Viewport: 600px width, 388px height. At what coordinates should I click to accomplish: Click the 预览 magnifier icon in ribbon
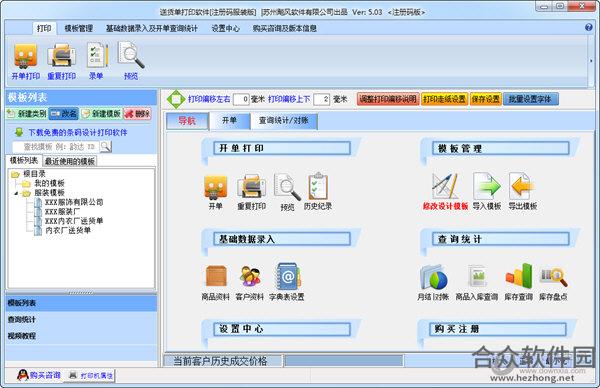[x=131, y=61]
